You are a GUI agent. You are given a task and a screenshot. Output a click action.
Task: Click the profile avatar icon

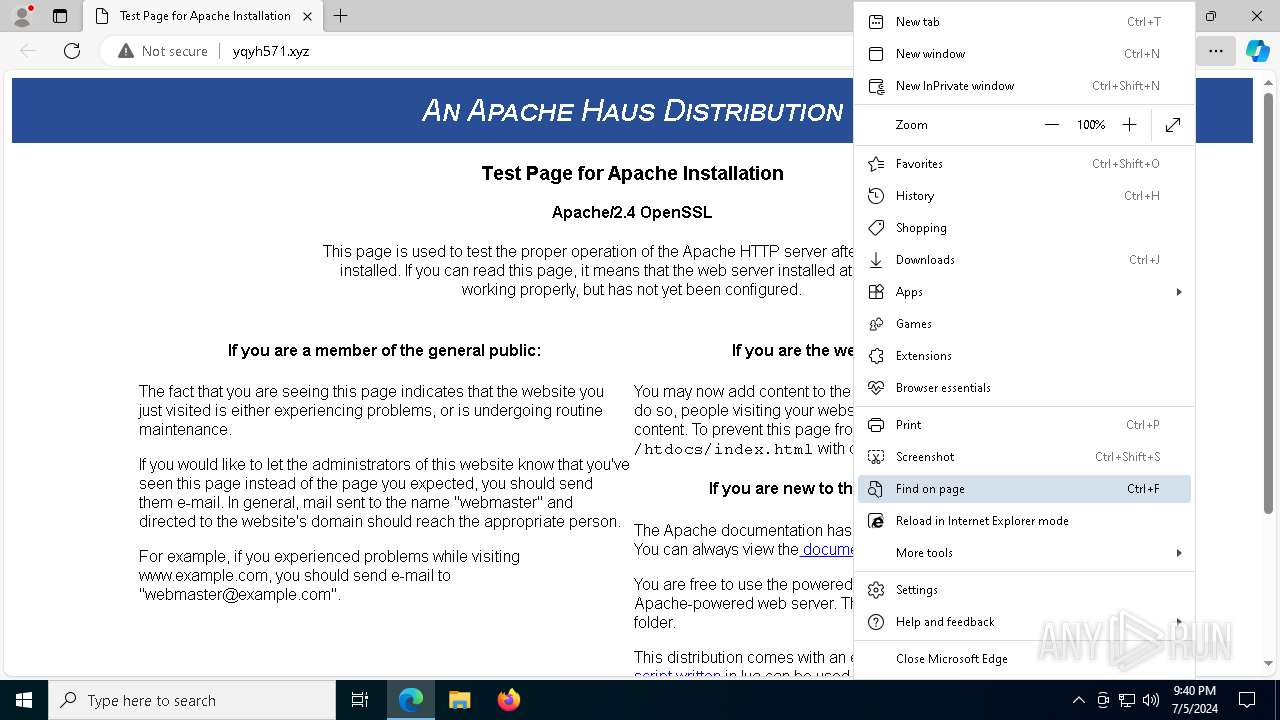tap(22, 16)
